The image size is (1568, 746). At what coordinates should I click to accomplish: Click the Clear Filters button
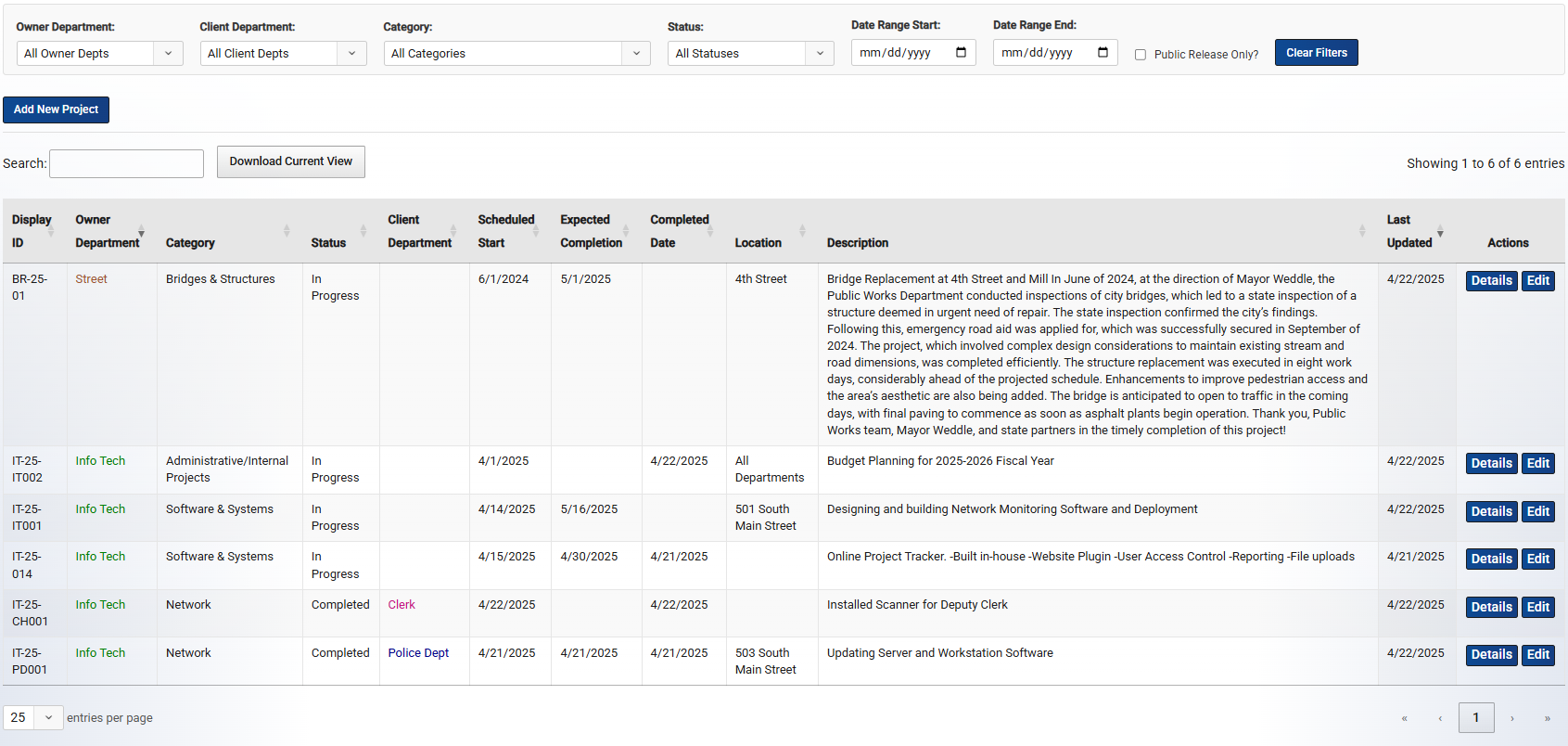click(x=1316, y=53)
